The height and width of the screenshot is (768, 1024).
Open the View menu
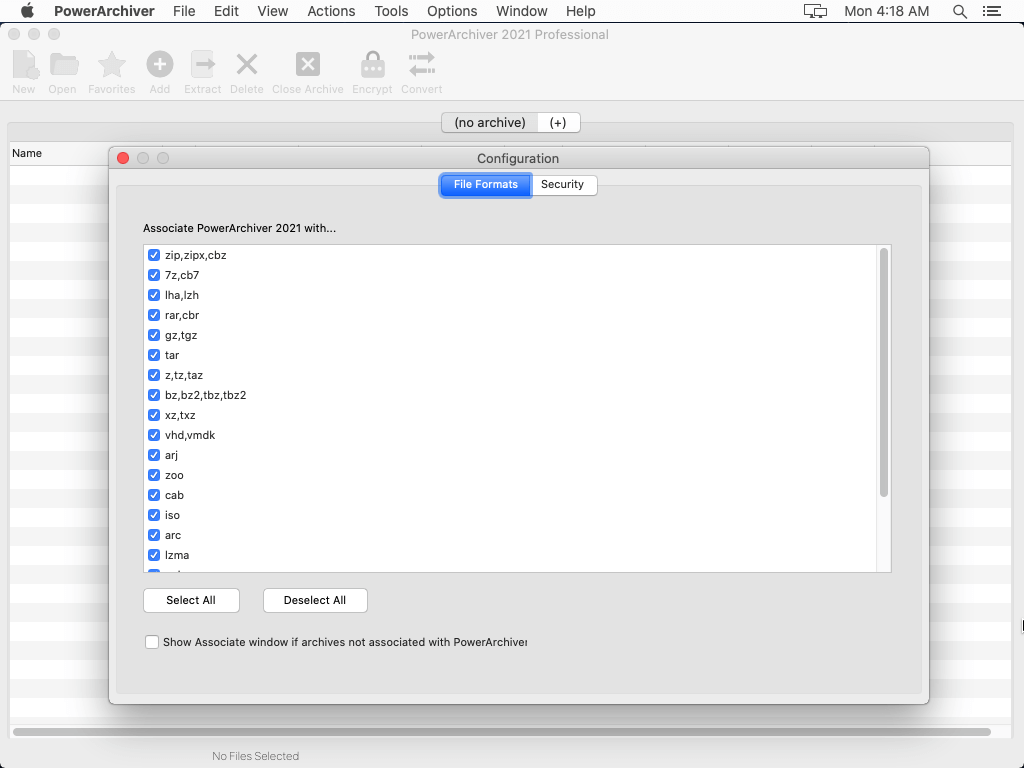pos(272,11)
